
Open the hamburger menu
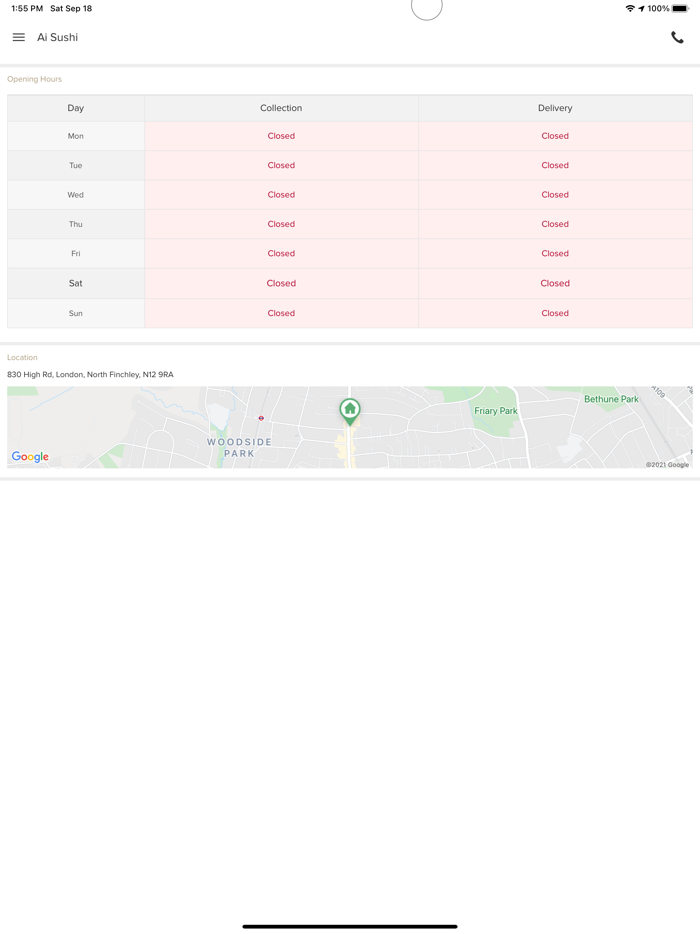18,37
